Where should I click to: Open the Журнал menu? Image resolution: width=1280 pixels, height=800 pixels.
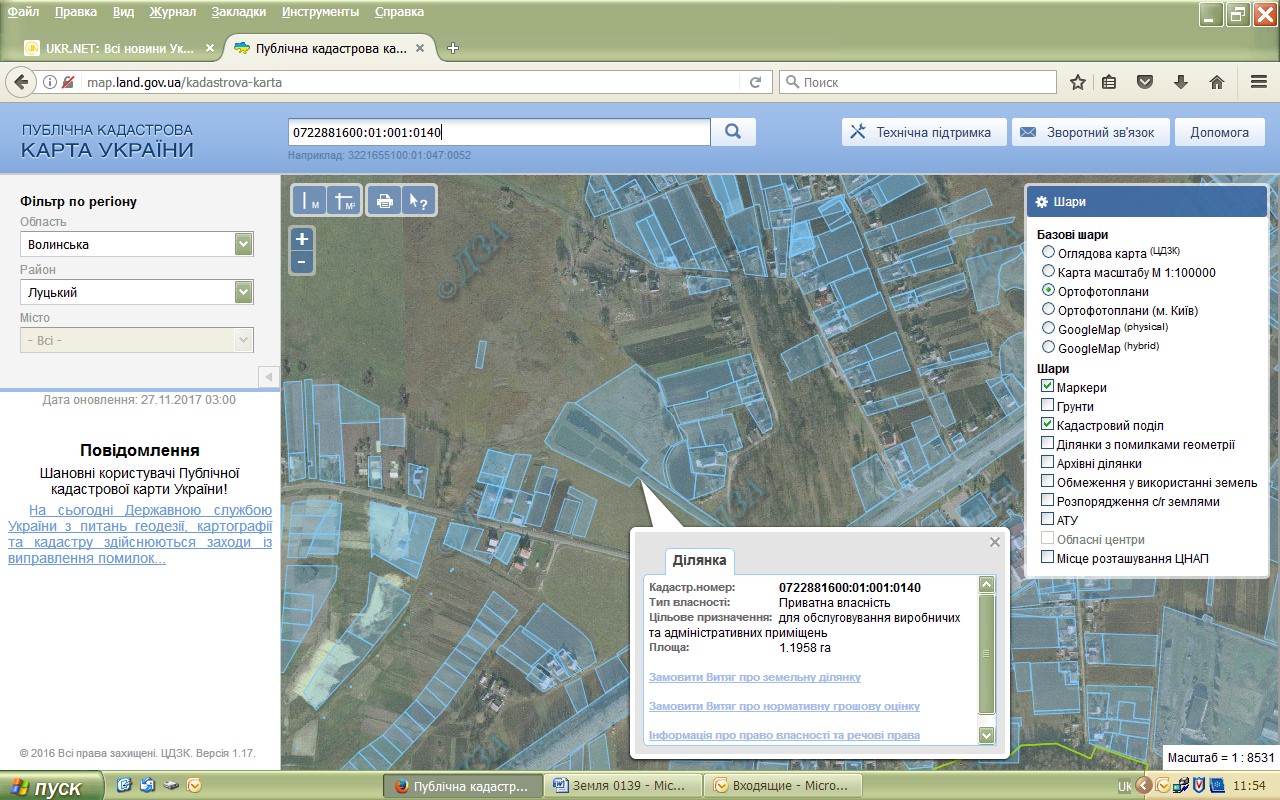(173, 12)
